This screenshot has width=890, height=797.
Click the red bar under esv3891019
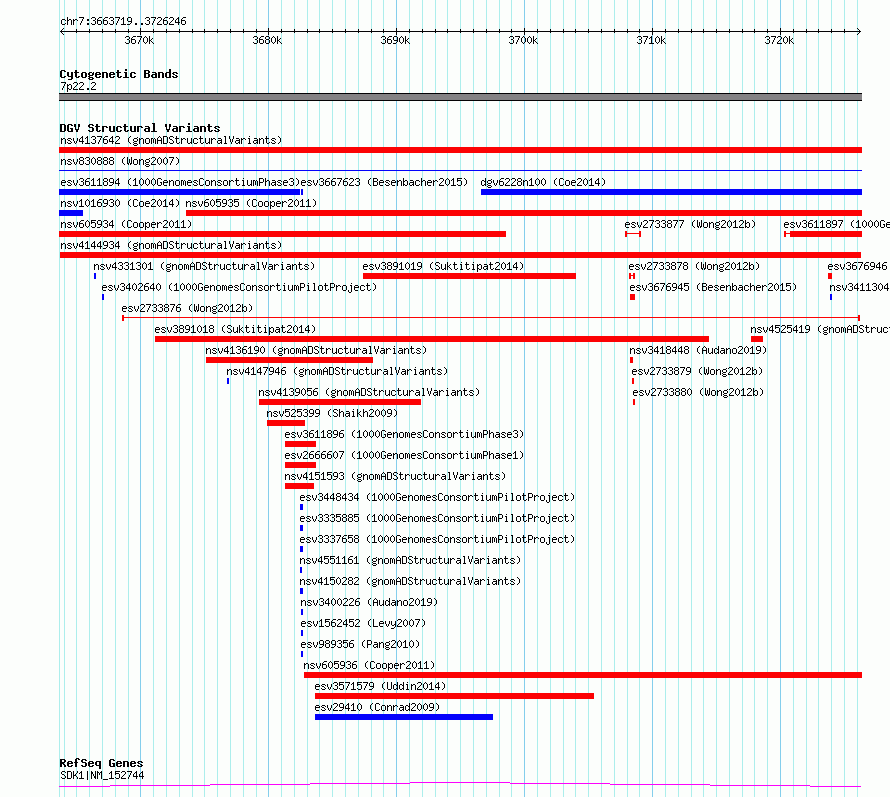tap(469, 276)
